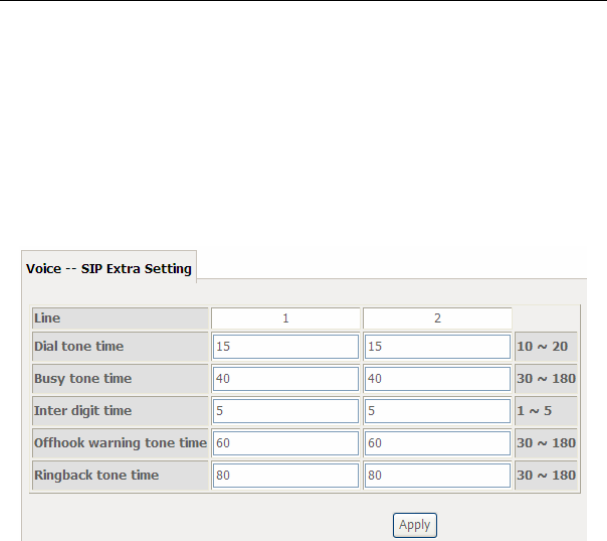The width and height of the screenshot is (607, 541).
Task: Click the Line 2 column header
Action: pyautogui.click(x=437, y=318)
